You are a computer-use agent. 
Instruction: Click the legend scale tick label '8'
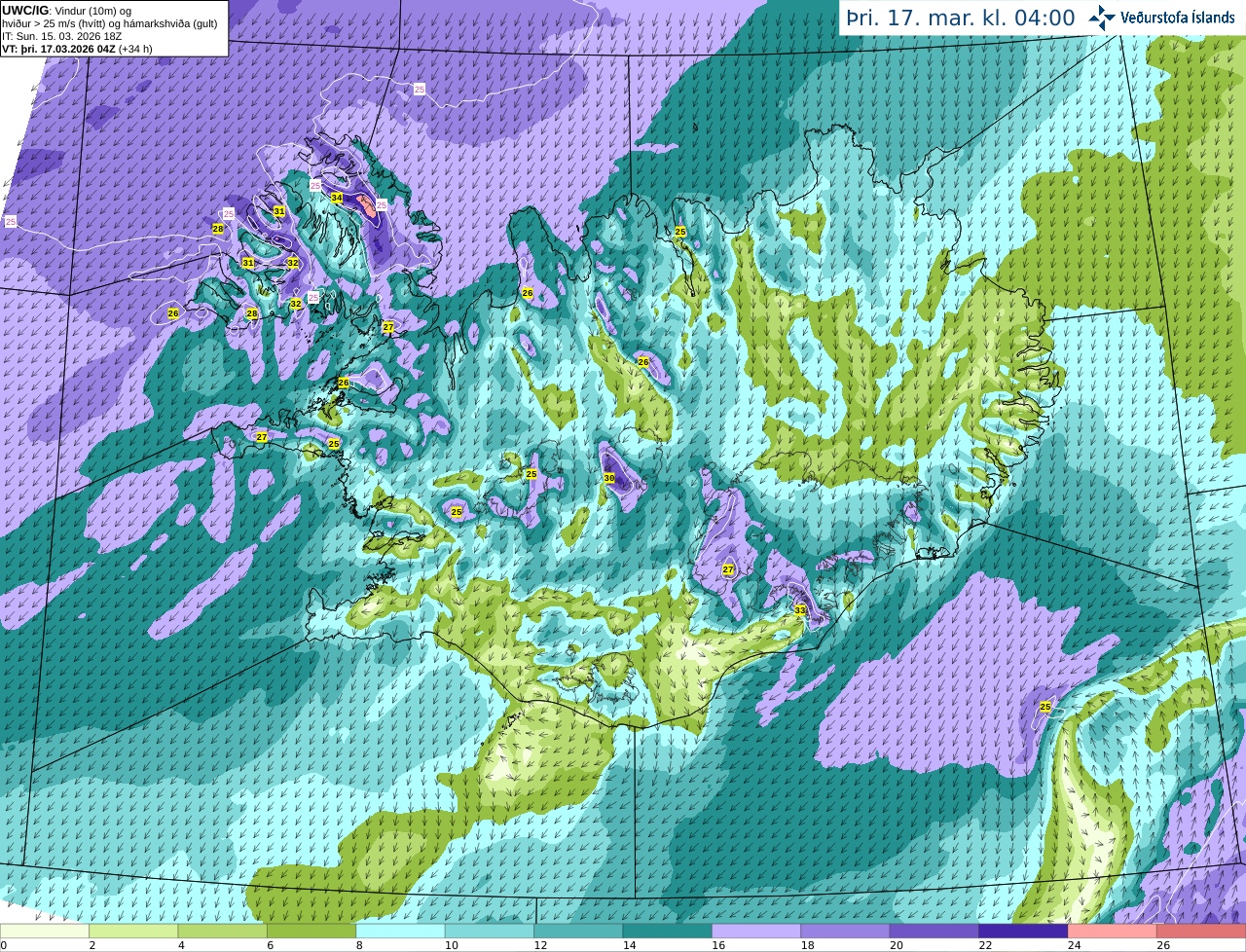(359, 945)
